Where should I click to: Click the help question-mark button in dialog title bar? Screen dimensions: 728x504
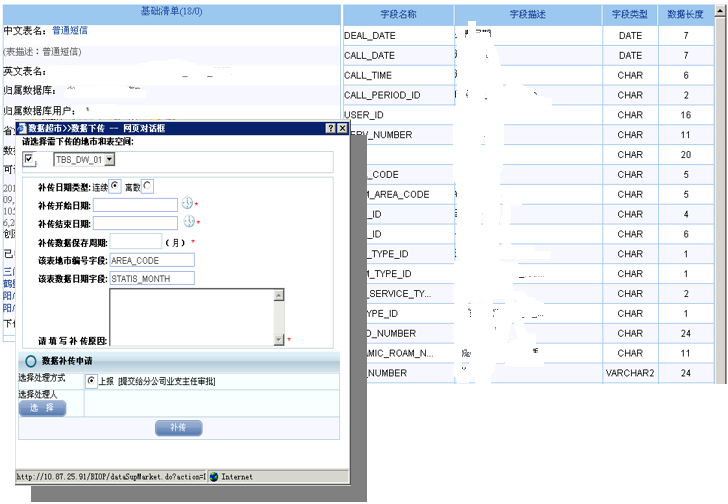tap(330, 128)
